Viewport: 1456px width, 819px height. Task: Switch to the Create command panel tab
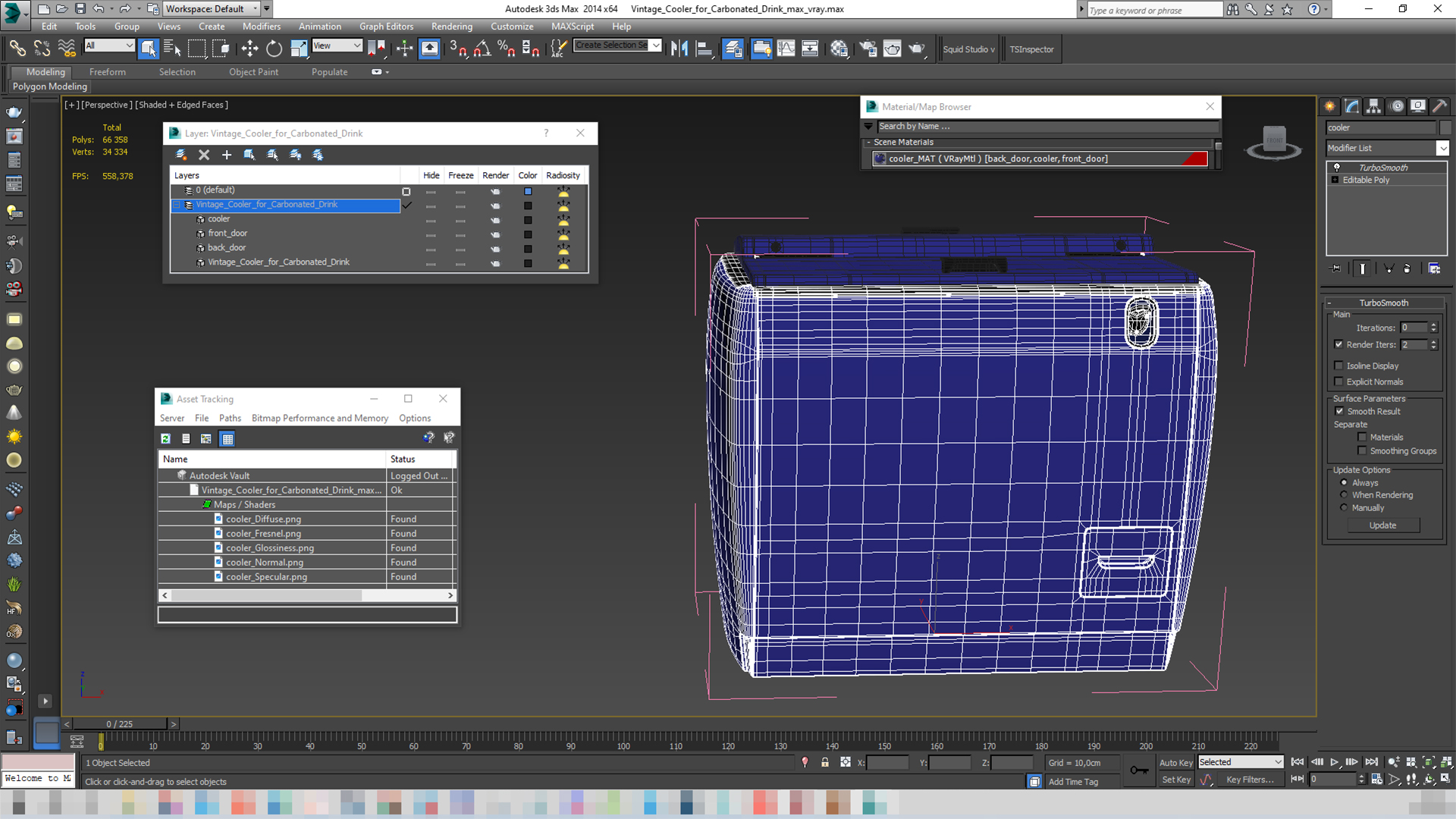(x=1330, y=106)
